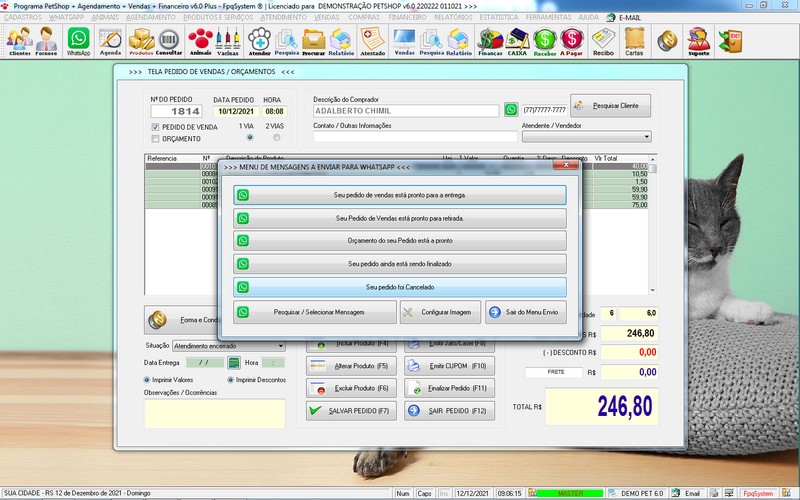Send 'Orçamento do seu Pedido' message
The height and width of the screenshot is (500, 800).
(x=399, y=240)
